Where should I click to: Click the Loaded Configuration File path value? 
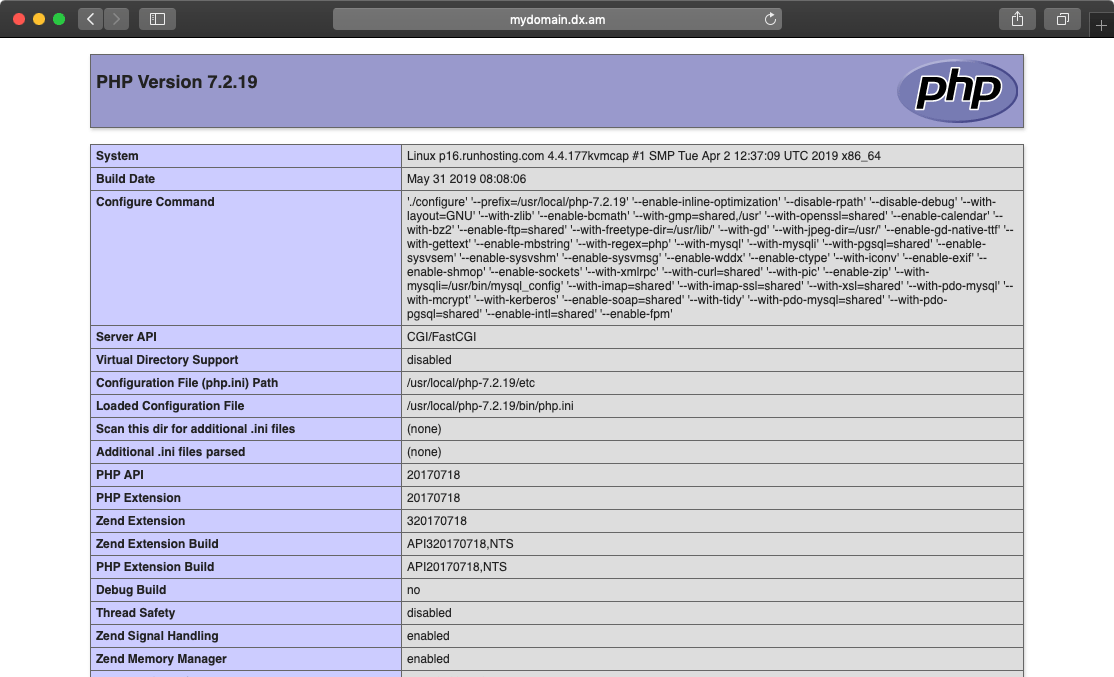tap(489, 406)
